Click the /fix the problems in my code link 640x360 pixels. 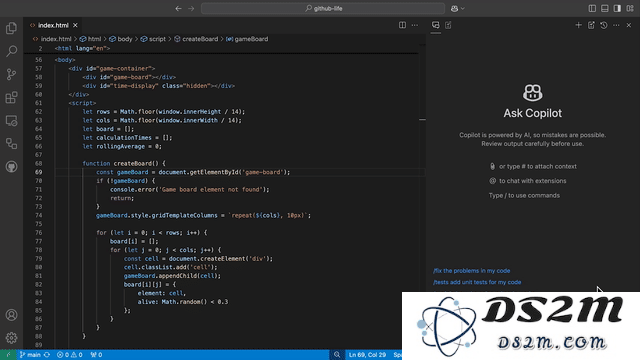471,271
